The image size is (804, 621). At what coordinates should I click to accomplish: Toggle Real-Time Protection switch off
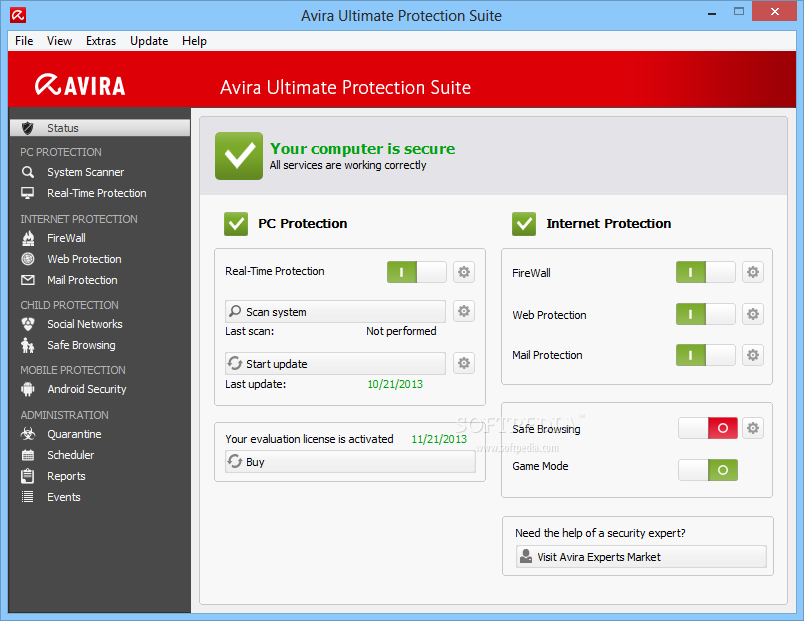[417, 272]
